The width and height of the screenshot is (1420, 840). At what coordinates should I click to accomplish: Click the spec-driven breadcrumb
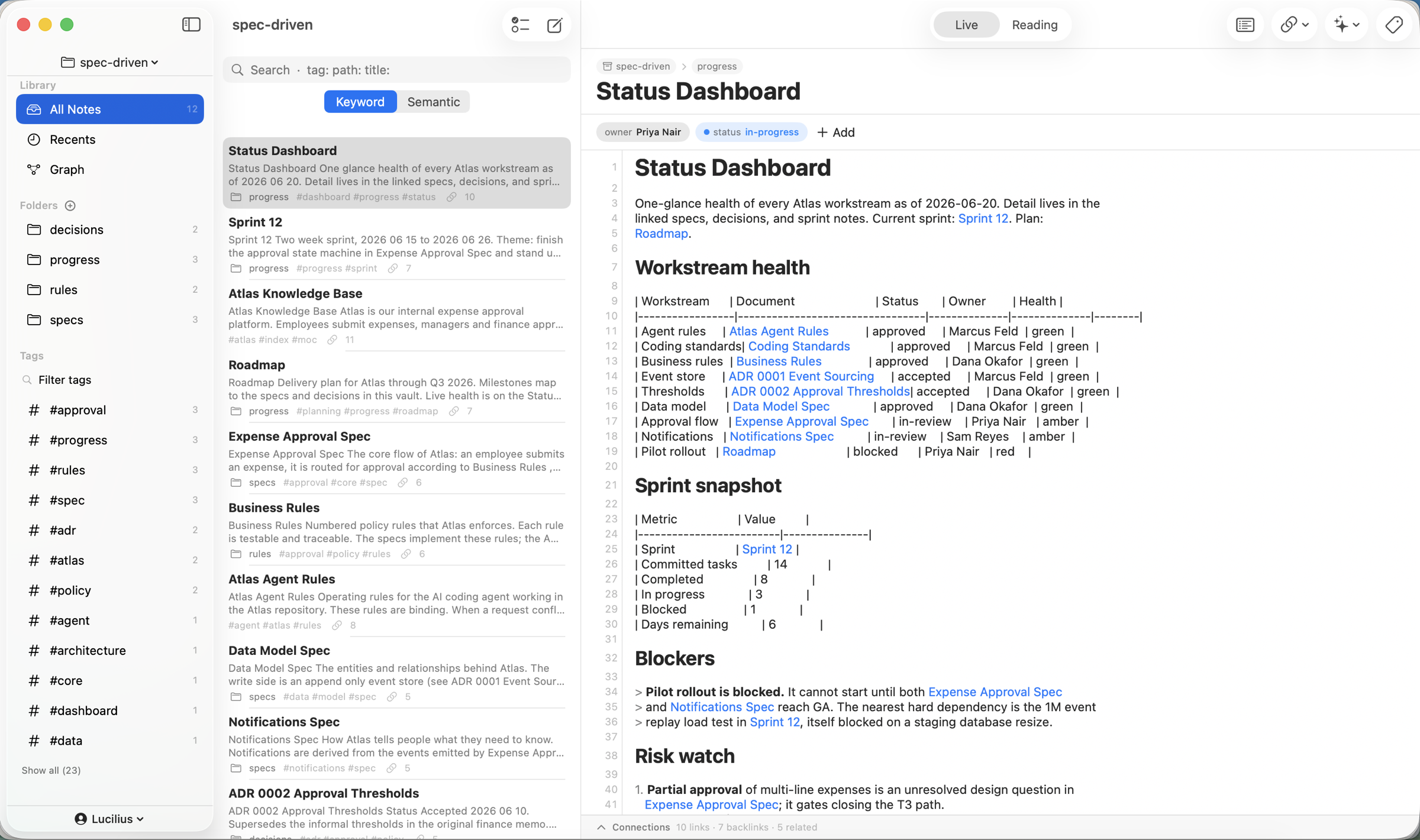(x=637, y=66)
